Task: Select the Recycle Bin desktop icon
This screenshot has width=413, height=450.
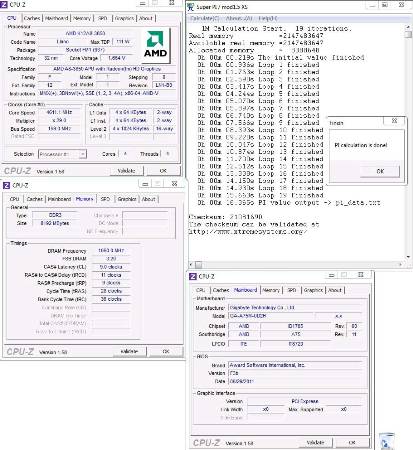Action: click(x=387, y=441)
